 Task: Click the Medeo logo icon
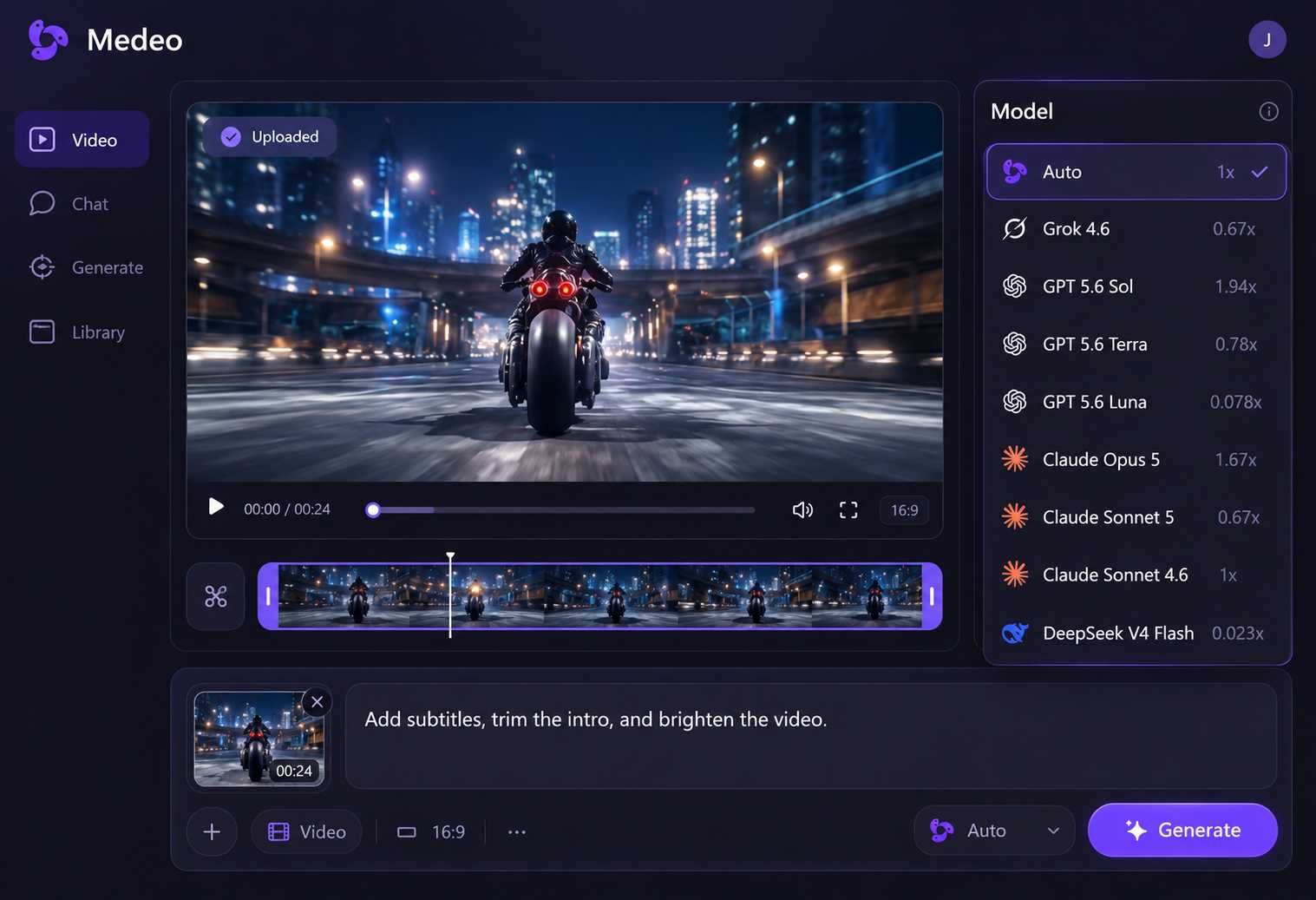pyautogui.click(x=48, y=40)
